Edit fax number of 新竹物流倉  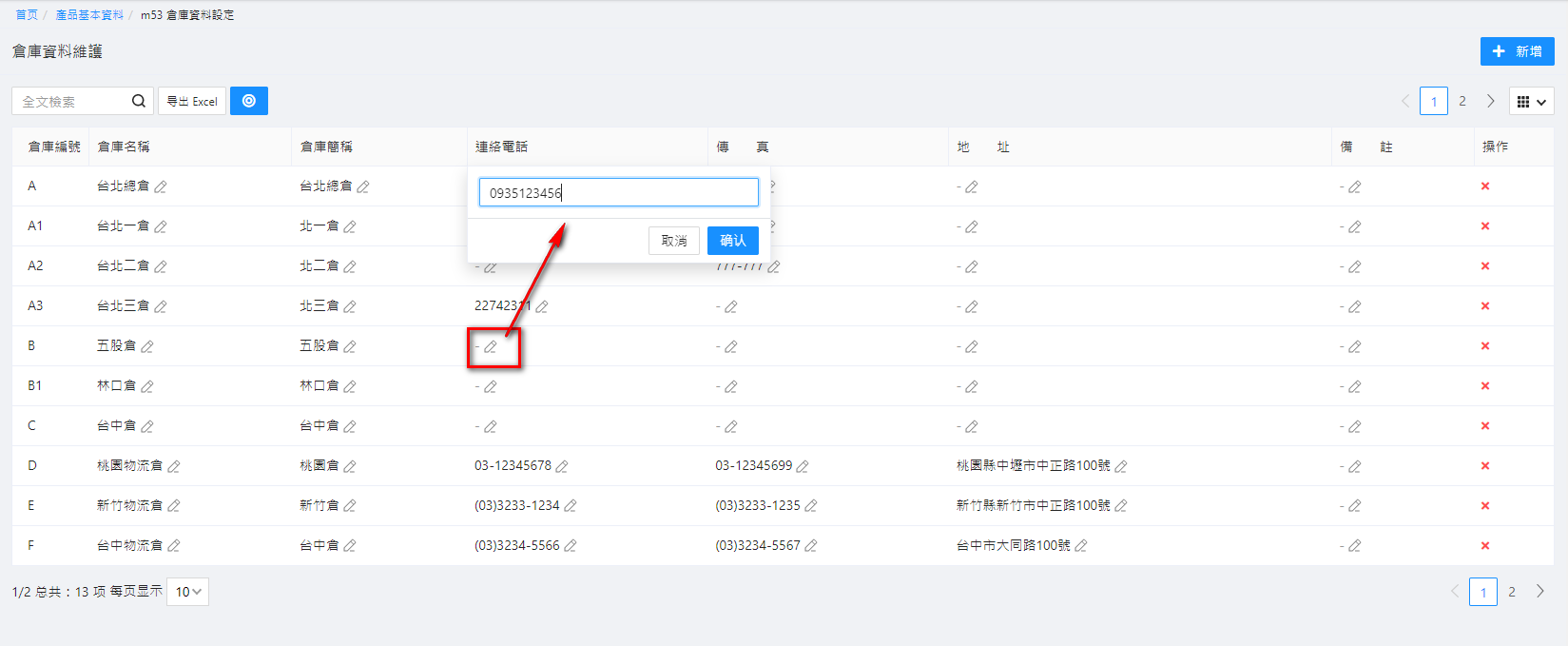click(811, 506)
